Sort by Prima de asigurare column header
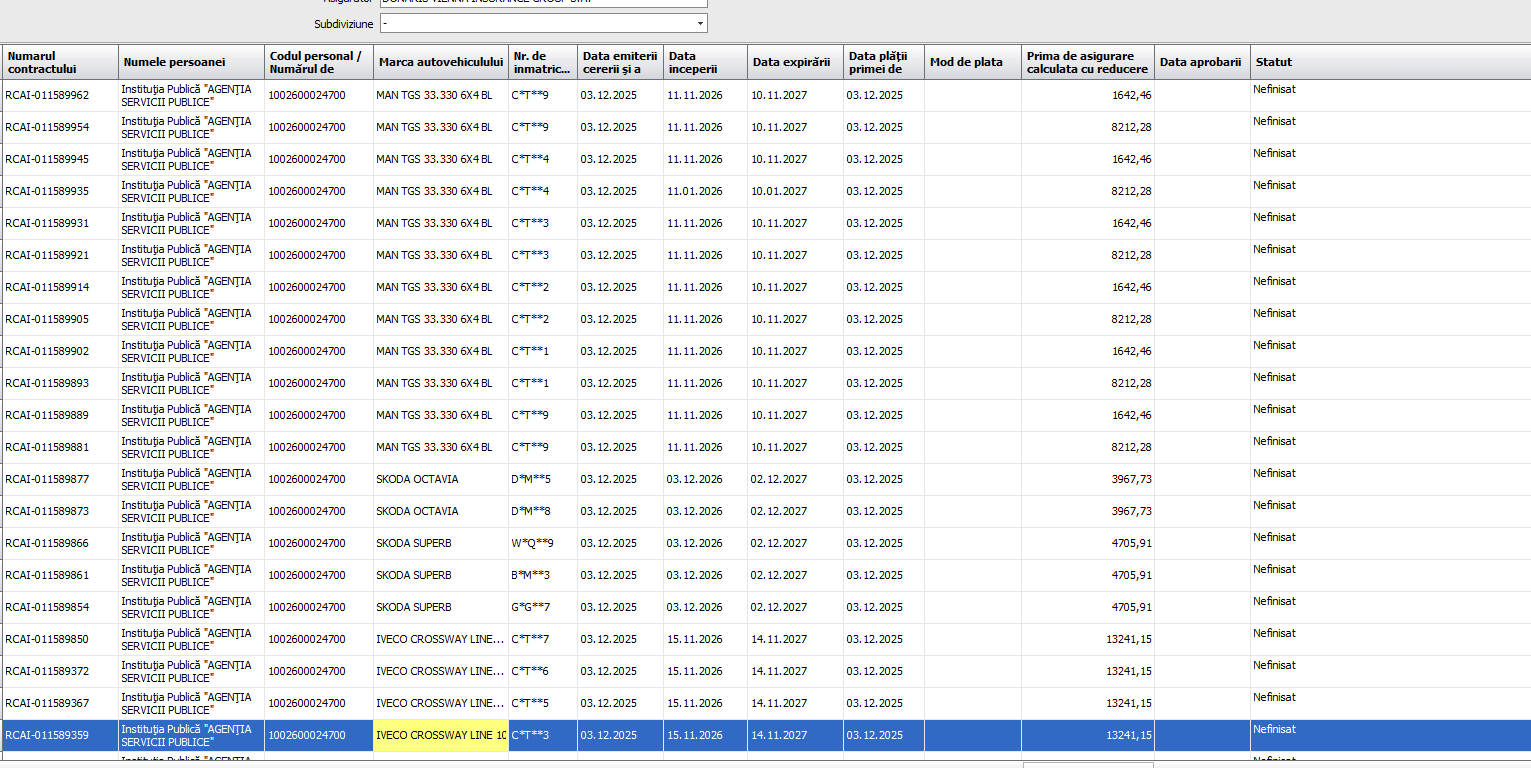The image size is (1531, 768). pos(1086,62)
